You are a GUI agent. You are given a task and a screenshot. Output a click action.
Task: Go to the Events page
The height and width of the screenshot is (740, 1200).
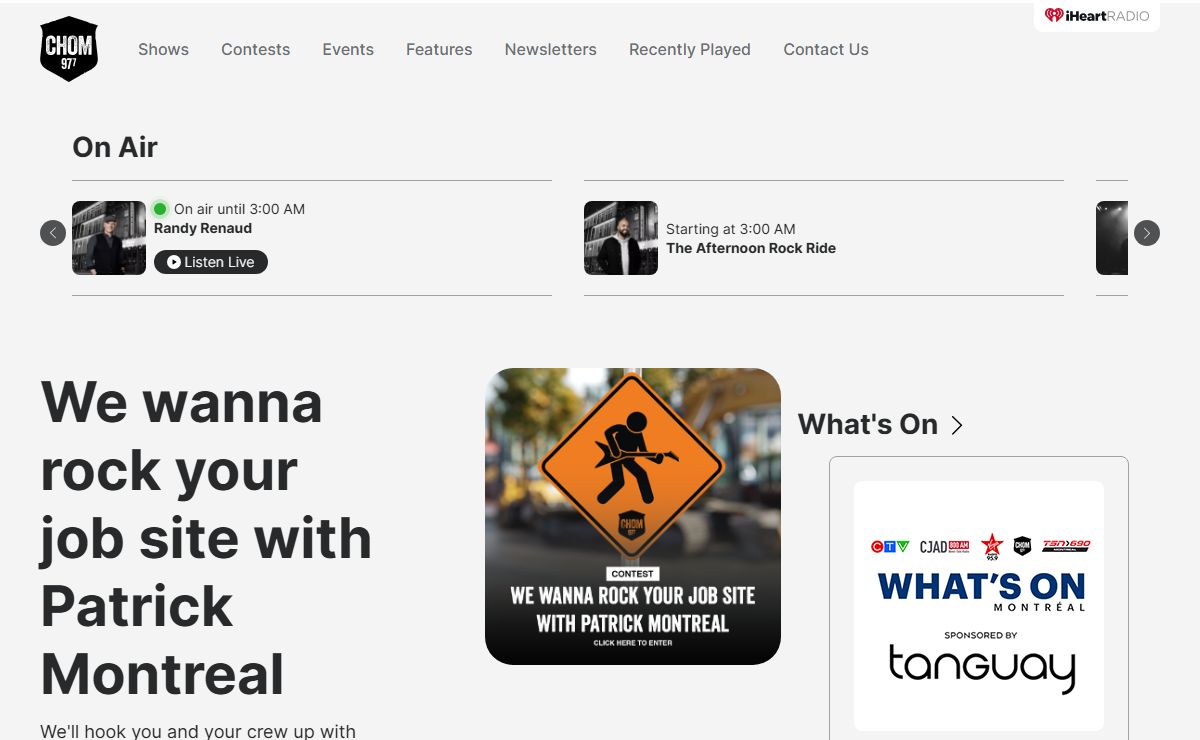click(348, 49)
